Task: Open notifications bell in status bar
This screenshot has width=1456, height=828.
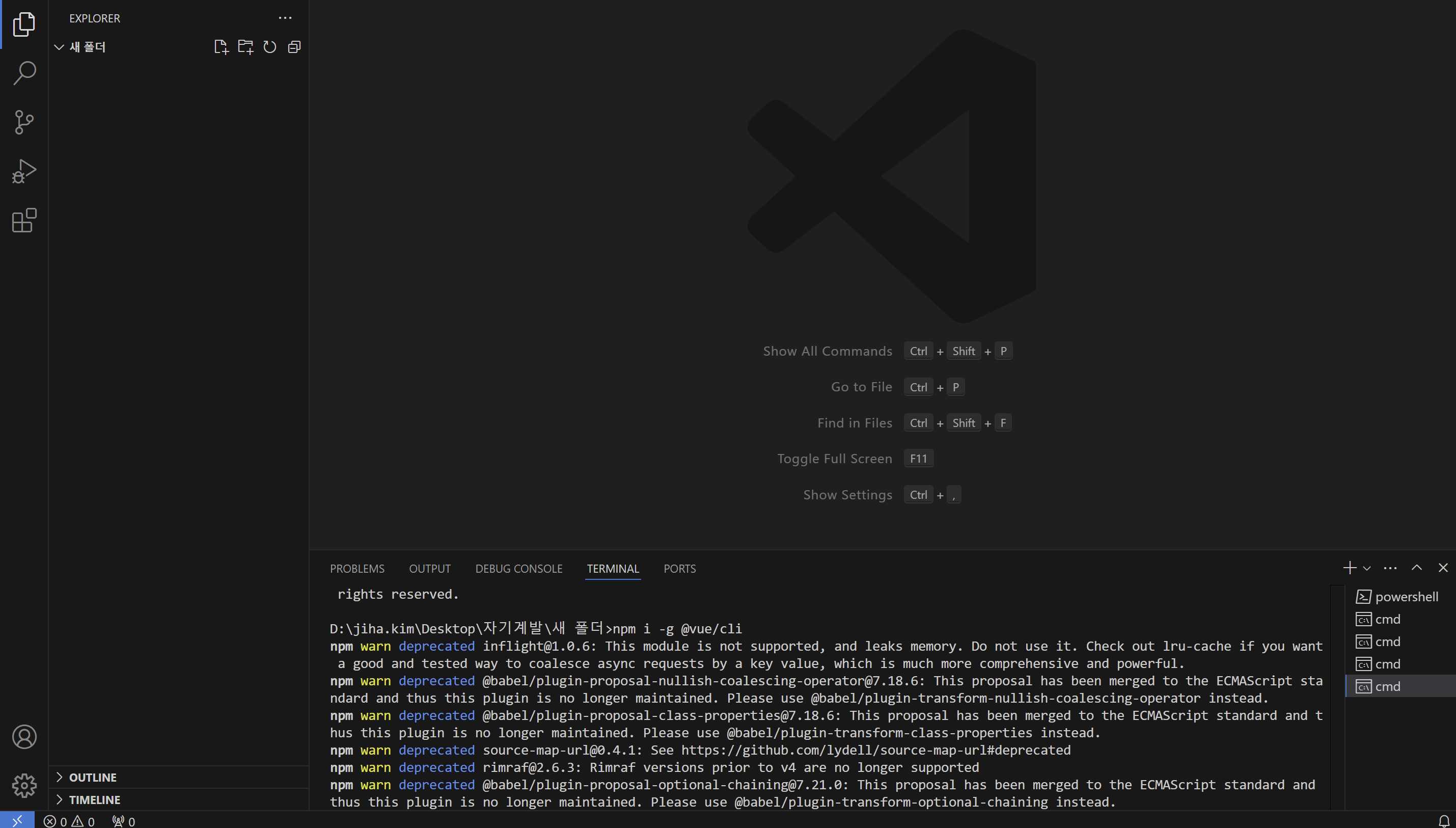Action: [x=1443, y=820]
